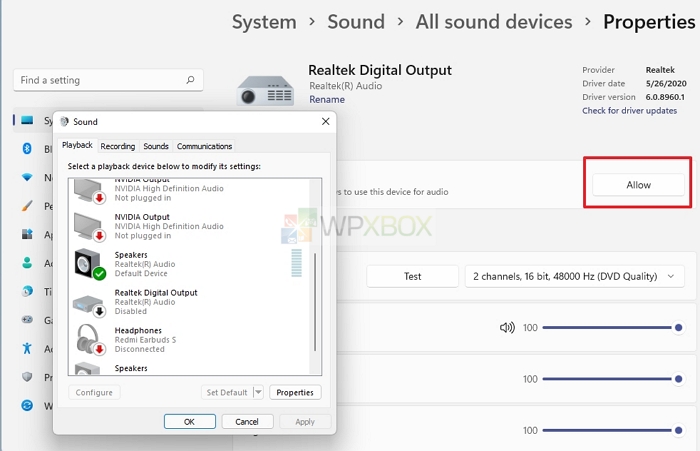Viewport: 700px width, 451px height.
Task: Click the Properties button in Sound dialog
Action: [295, 392]
